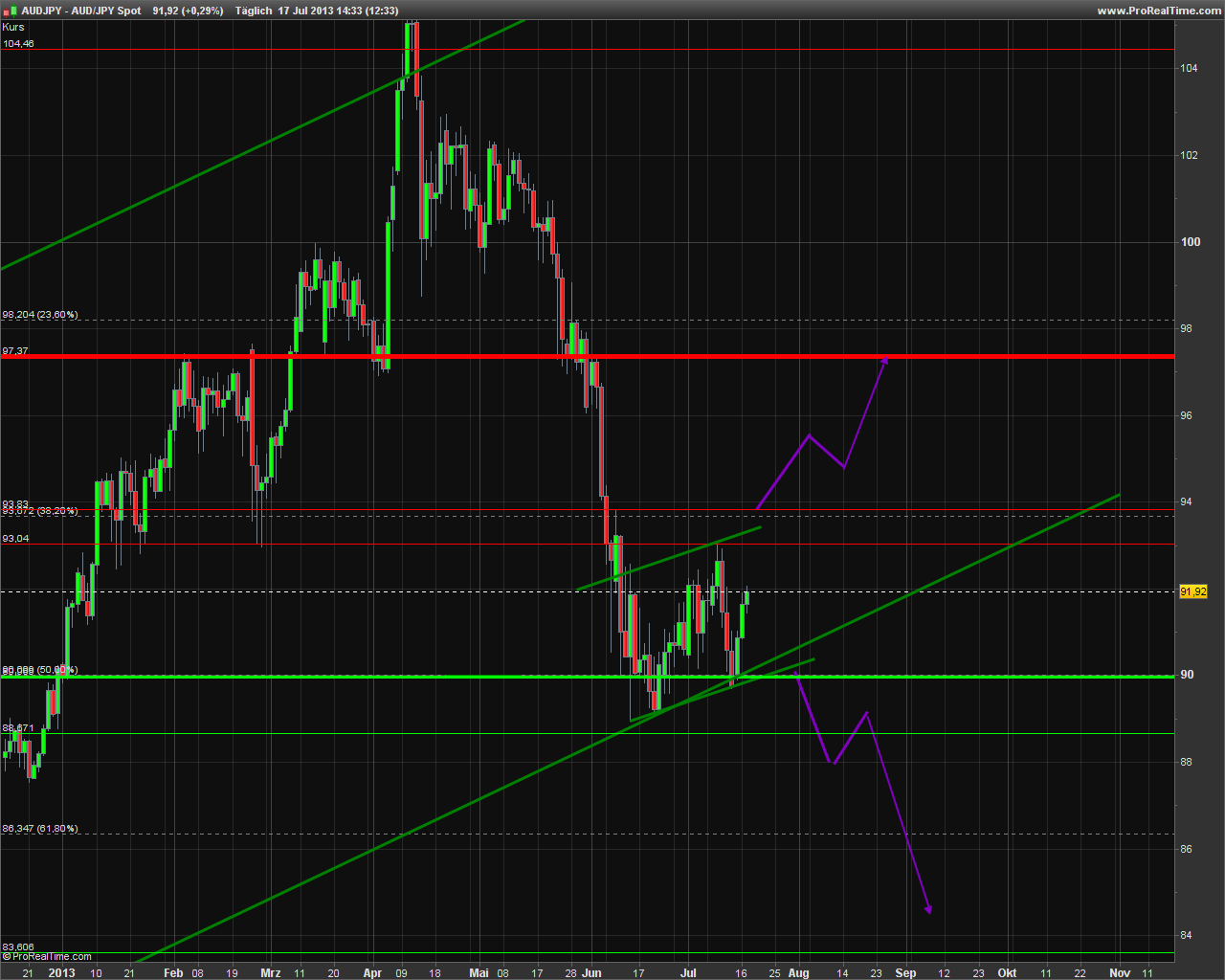Click the Nov month label on time axis

click(x=1119, y=972)
